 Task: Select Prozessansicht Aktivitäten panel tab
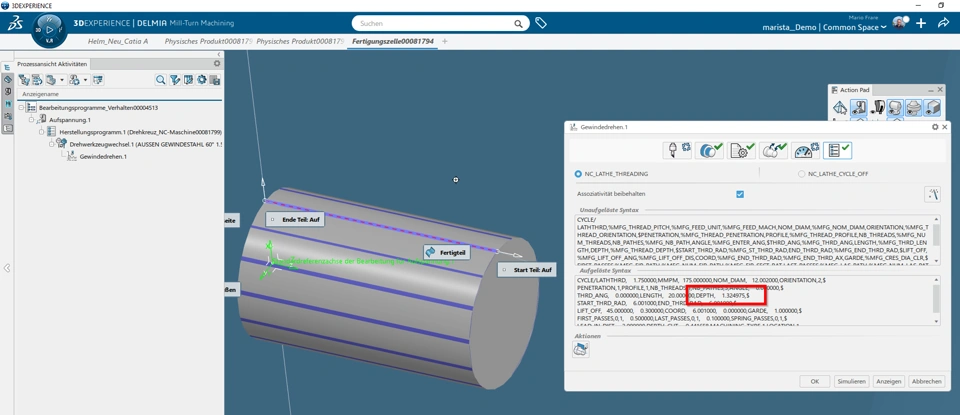tap(53, 64)
